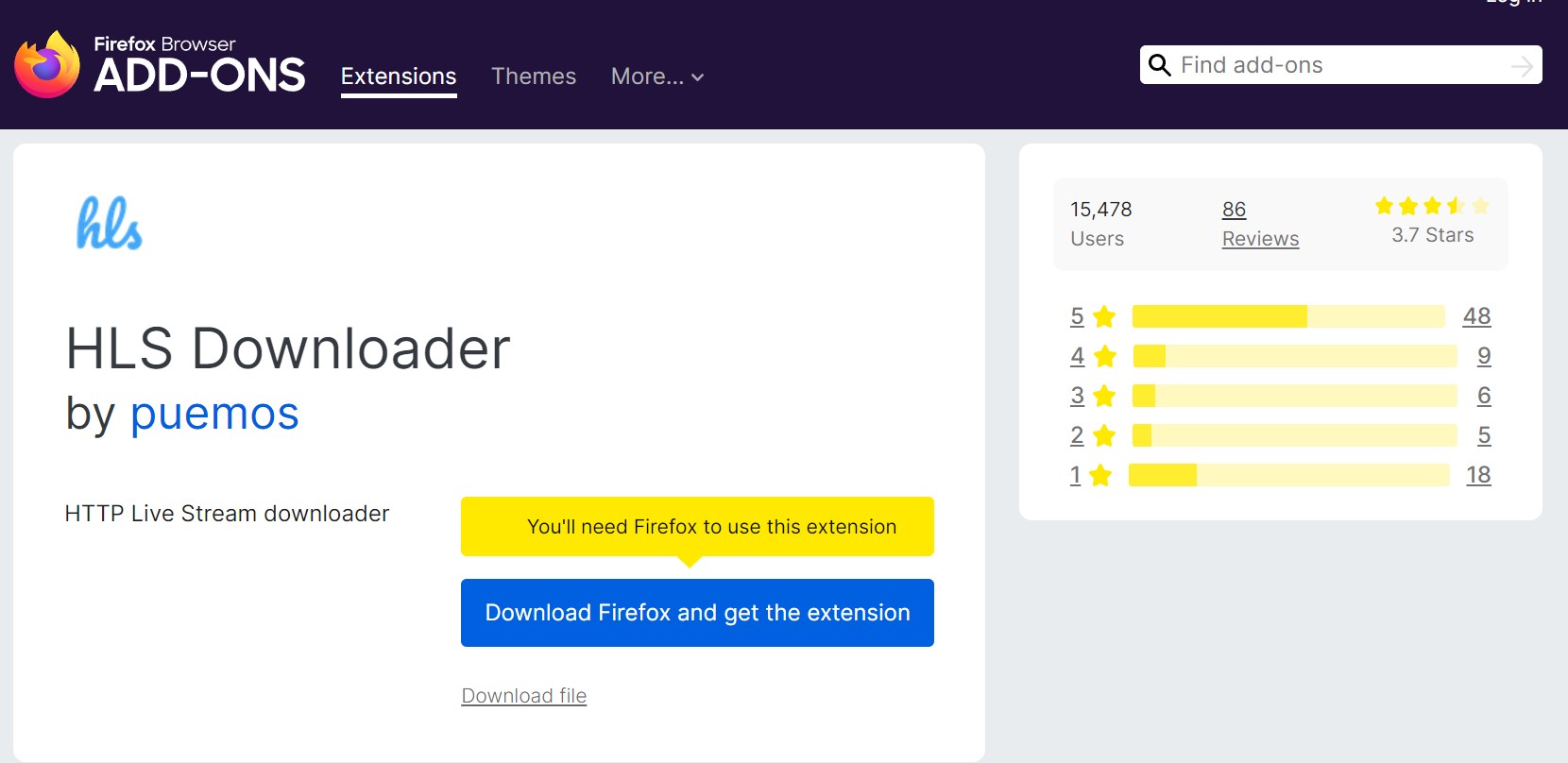Click the star icon beside 1
The width and height of the screenshot is (1568, 763).
tap(1100, 475)
